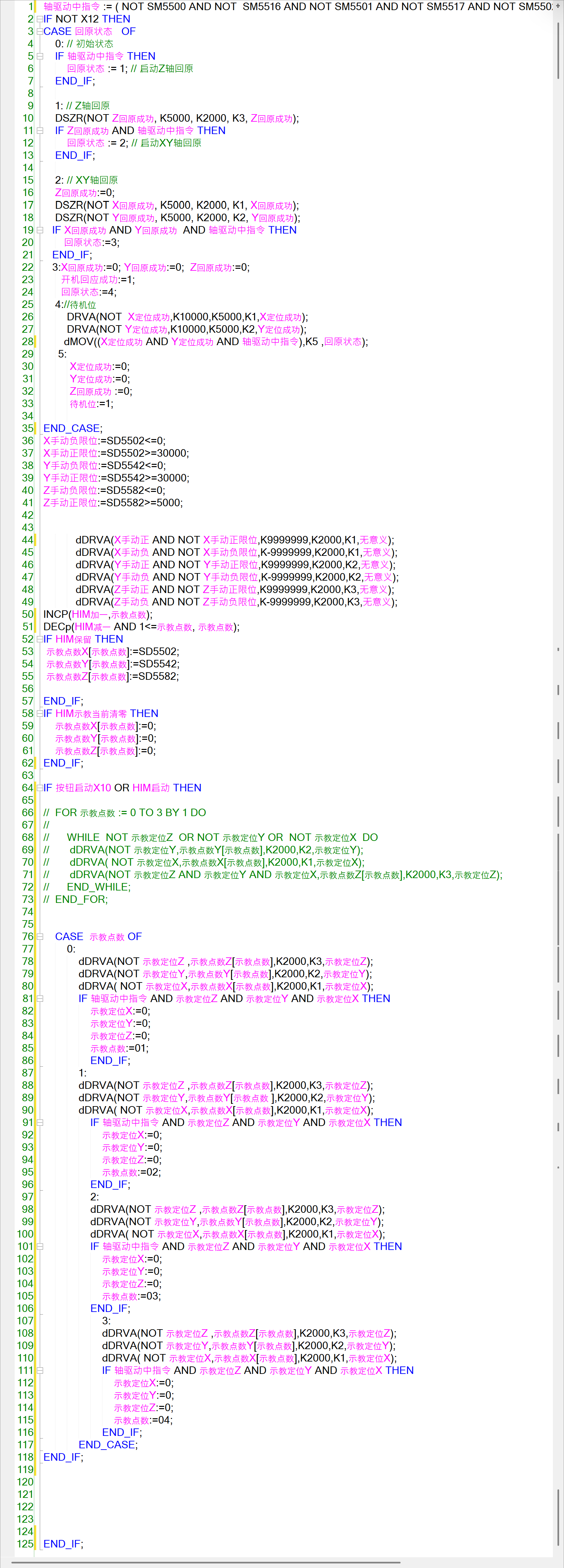Place cursor on dMOV instruction at line 28
Screen dimensions: 564x1568
[79, 342]
